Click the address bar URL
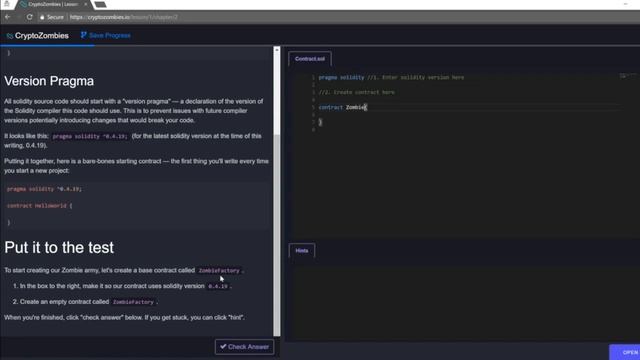The height and width of the screenshot is (360, 640). (124, 17)
